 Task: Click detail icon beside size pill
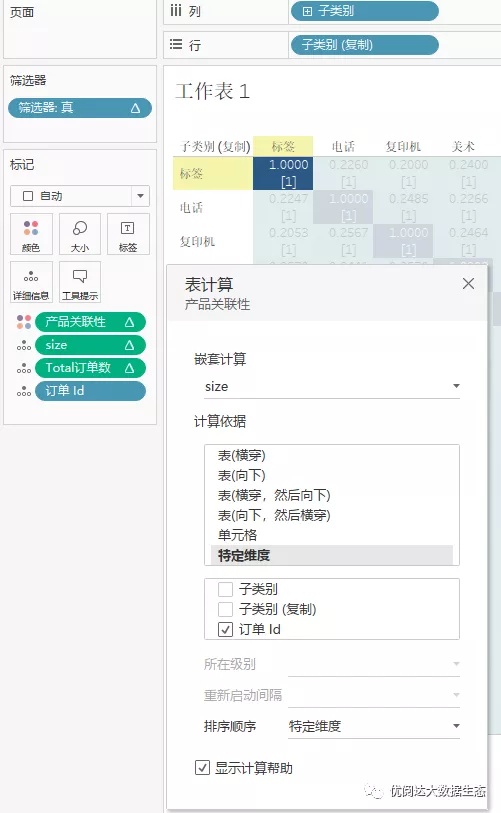pos(24,345)
